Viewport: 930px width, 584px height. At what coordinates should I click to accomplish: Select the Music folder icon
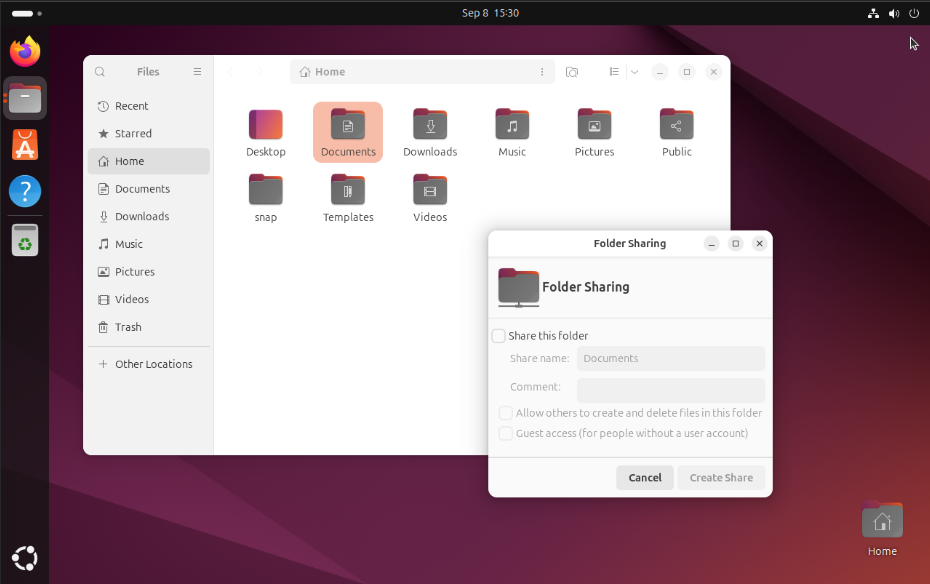click(x=512, y=126)
